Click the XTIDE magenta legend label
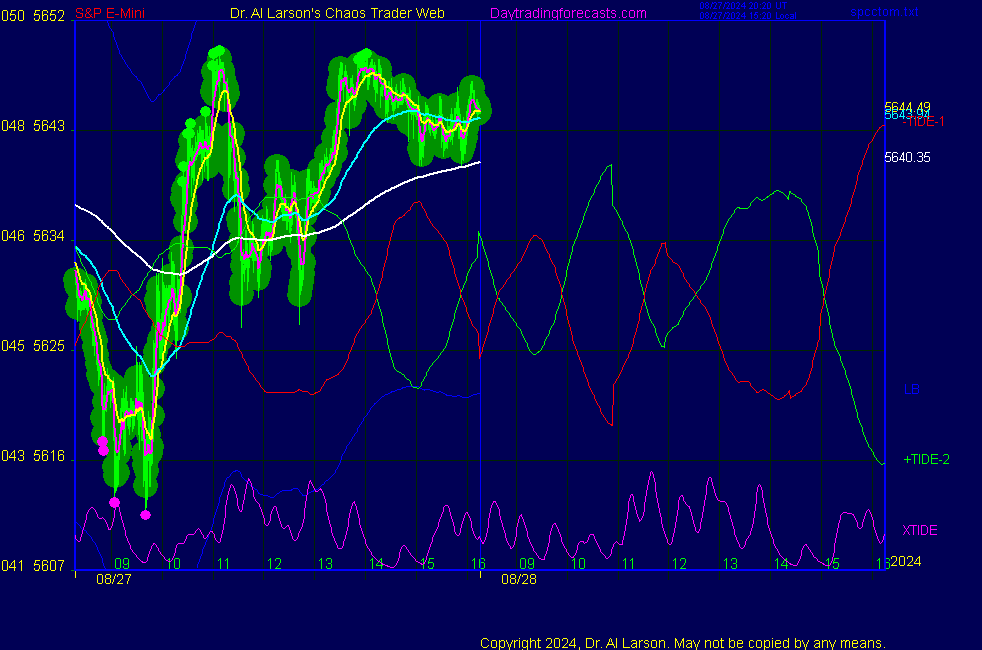982x650 pixels. (920, 530)
